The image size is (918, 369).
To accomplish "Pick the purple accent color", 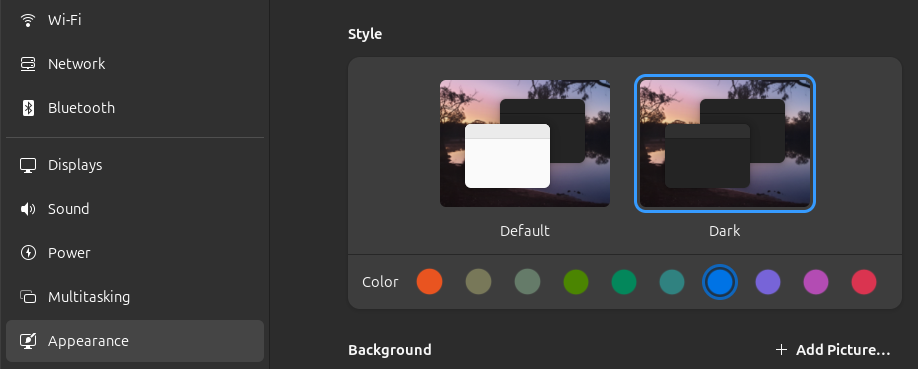I will click(768, 282).
